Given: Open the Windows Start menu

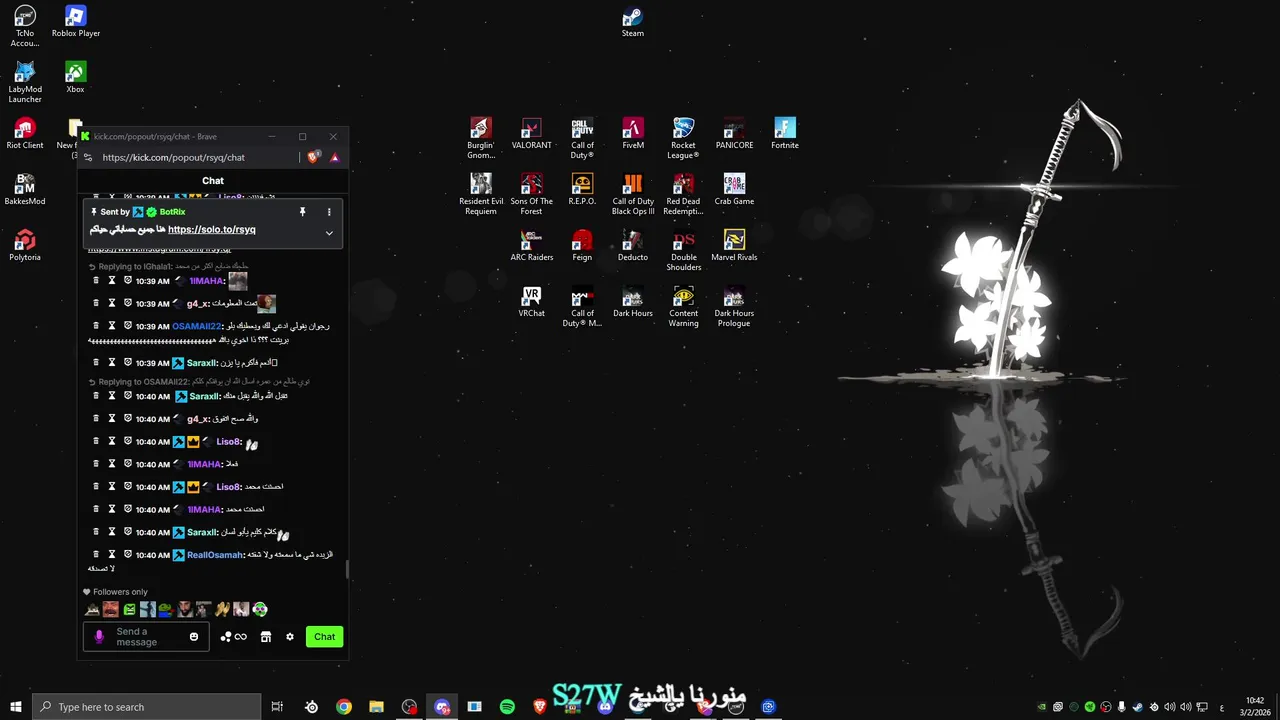Looking at the screenshot, I should click(15, 707).
